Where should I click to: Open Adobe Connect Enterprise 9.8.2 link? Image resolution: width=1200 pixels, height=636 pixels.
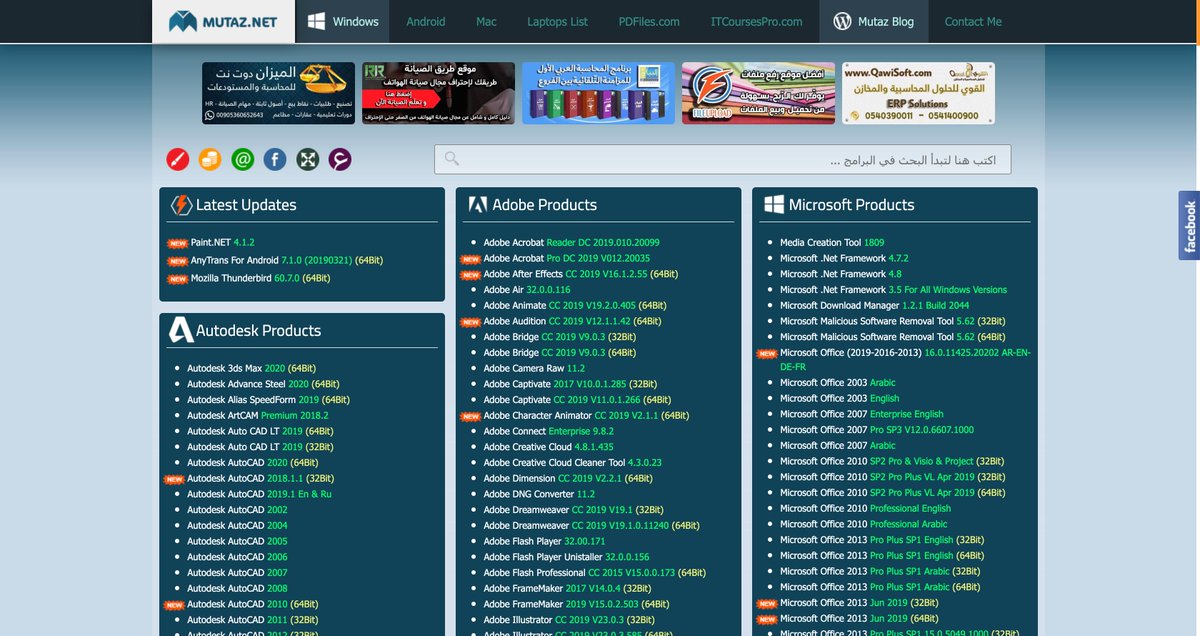tap(549, 431)
